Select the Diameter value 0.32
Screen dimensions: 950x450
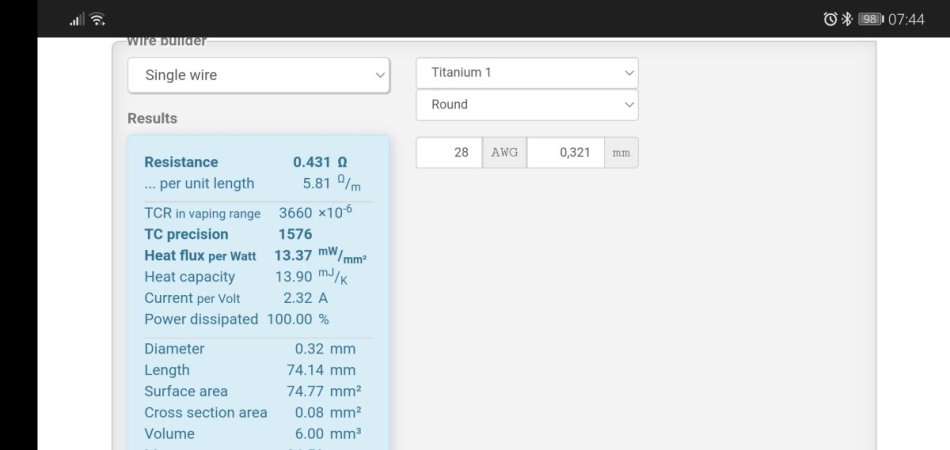pyautogui.click(x=310, y=349)
